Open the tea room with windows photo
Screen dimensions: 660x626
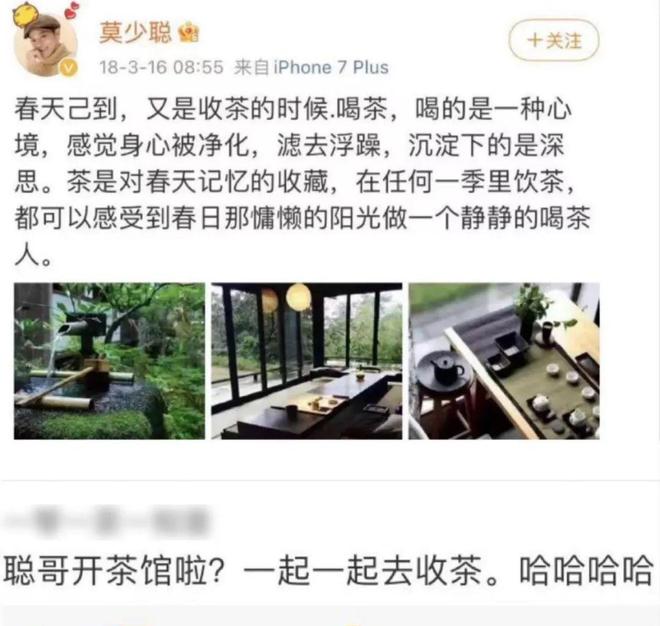tap(306, 361)
